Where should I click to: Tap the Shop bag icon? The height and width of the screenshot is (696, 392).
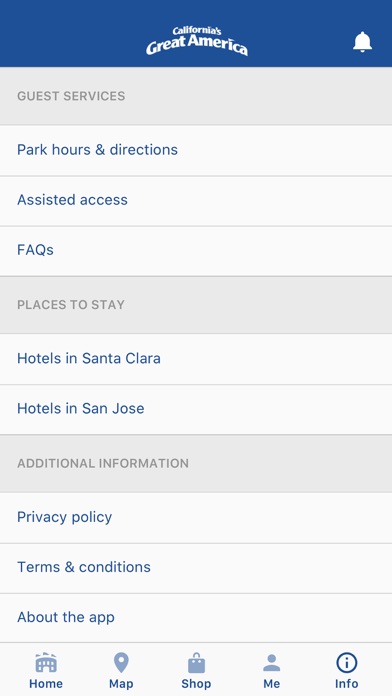coord(196,663)
